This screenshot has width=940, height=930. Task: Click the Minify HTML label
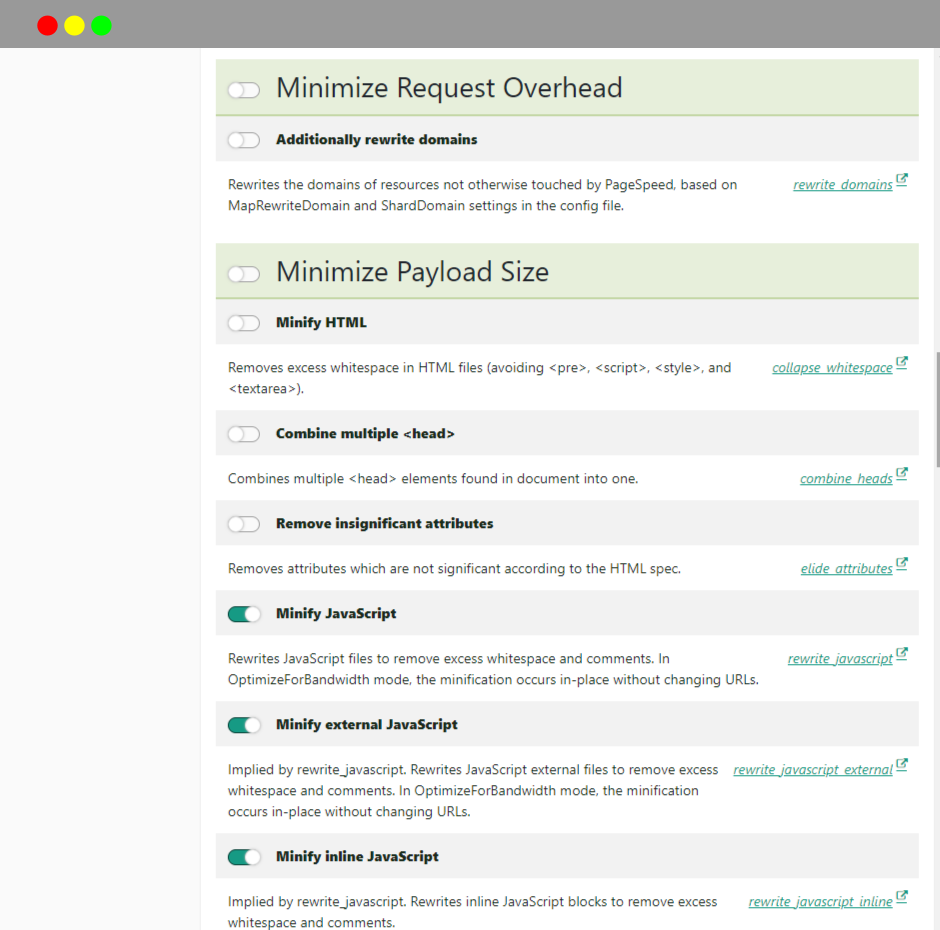point(321,323)
